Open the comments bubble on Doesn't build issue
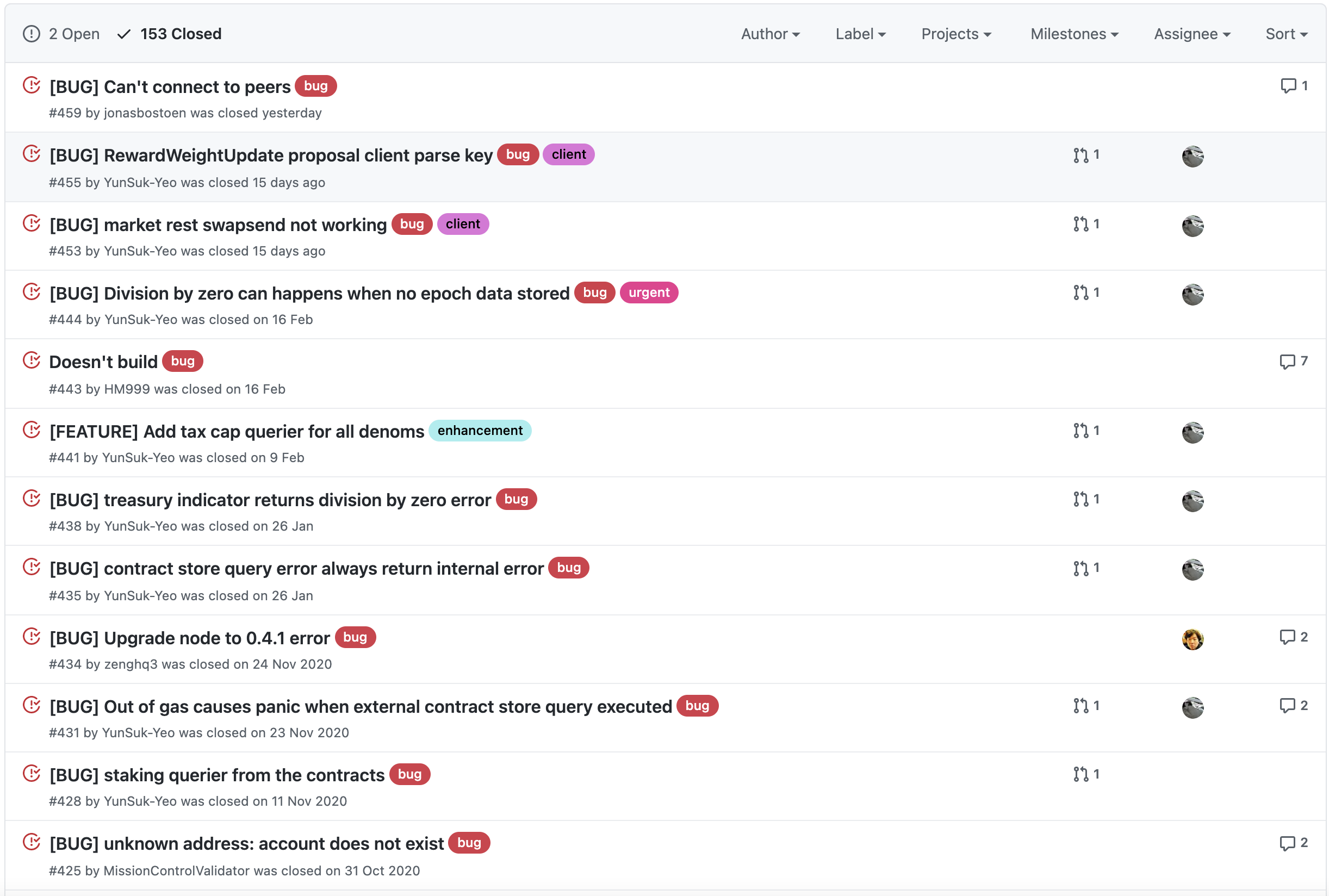 (1287, 362)
